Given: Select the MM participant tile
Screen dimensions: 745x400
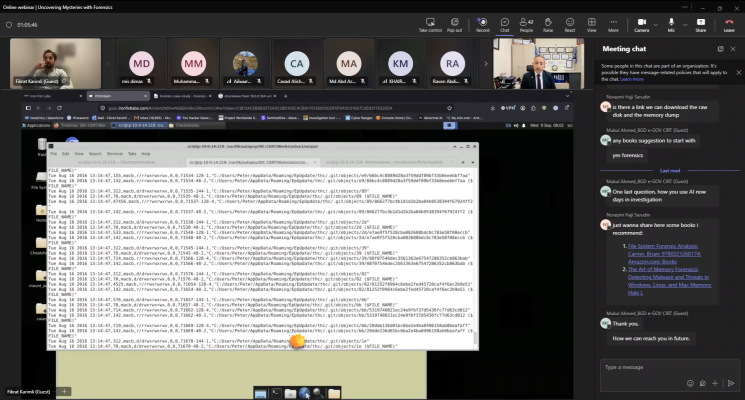Looking at the screenshot, I should (193, 64).
